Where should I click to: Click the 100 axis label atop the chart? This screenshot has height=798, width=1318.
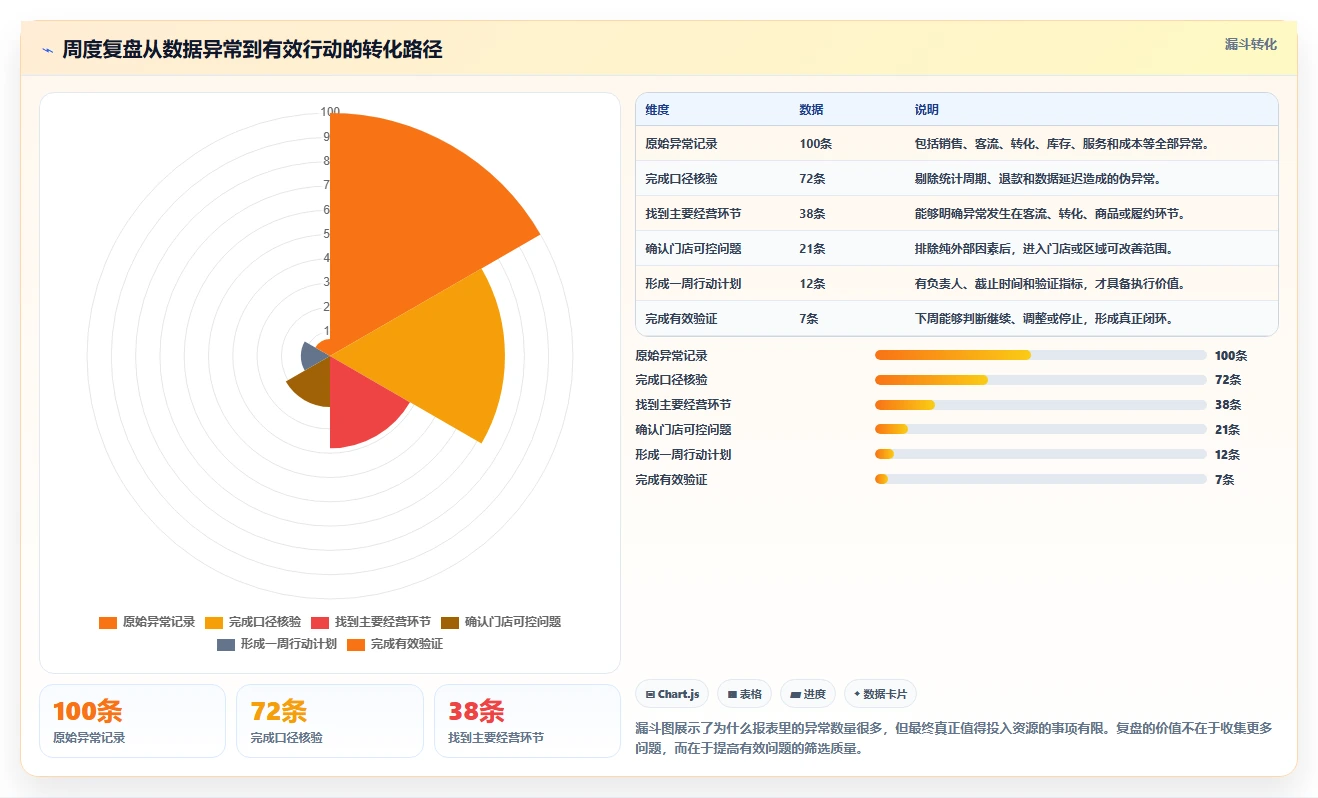coord(330,112)
